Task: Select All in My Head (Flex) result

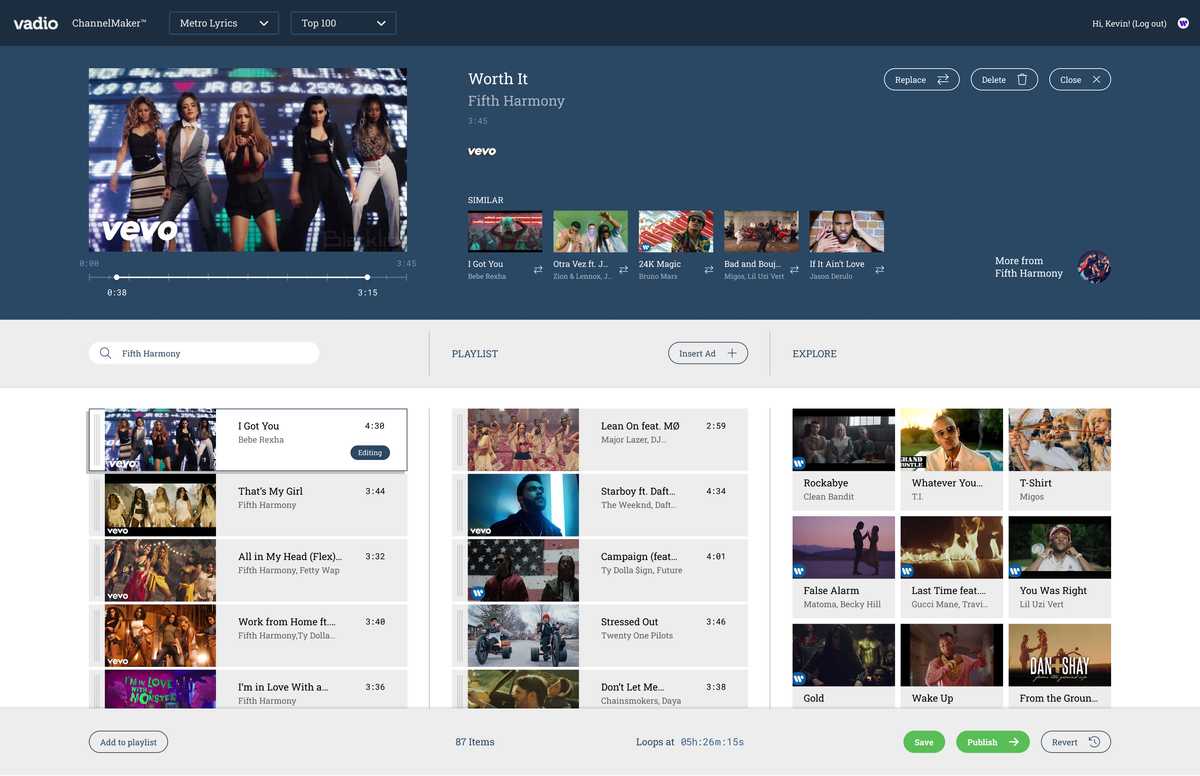Action: pyautogui.click(x=248, y=570)
